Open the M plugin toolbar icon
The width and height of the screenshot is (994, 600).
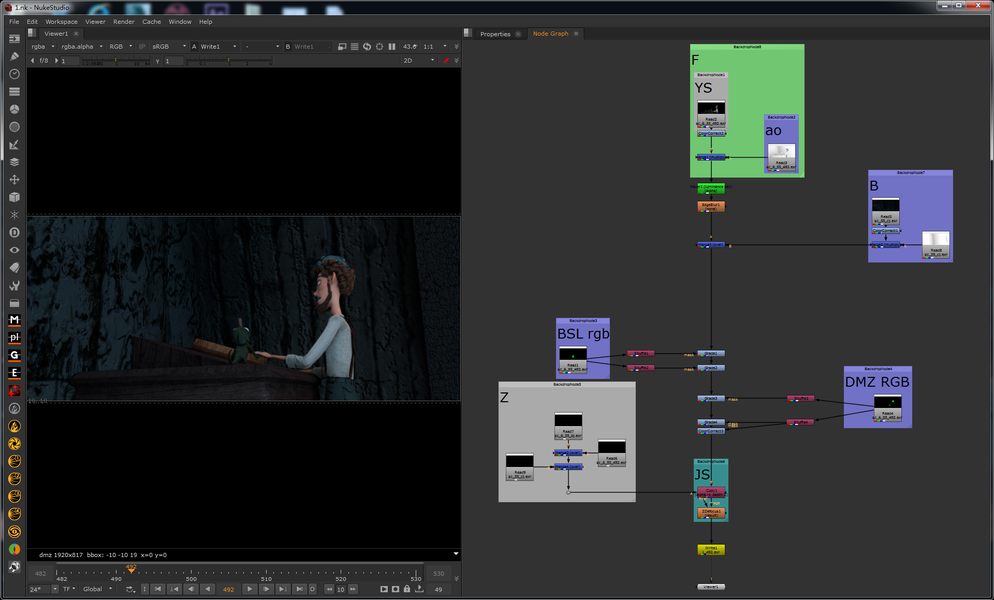(14, 320)
